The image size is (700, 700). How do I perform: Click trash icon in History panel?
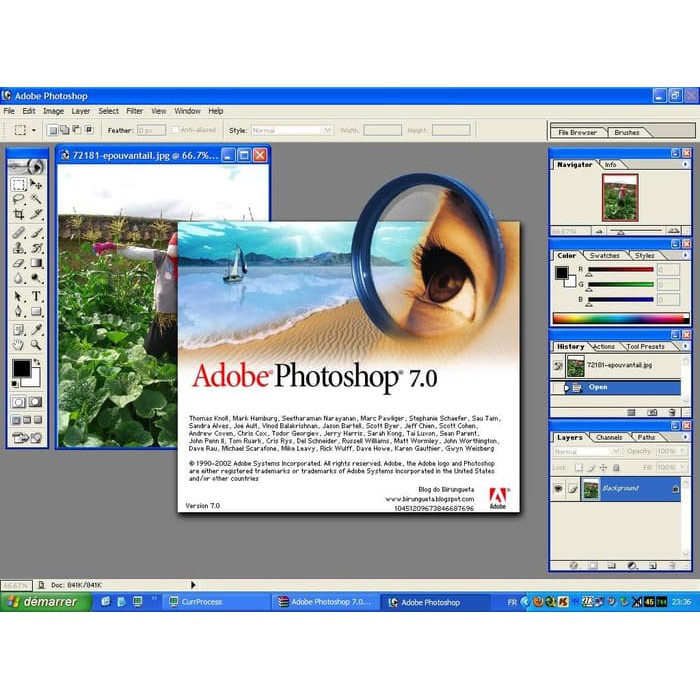(672, 412)
